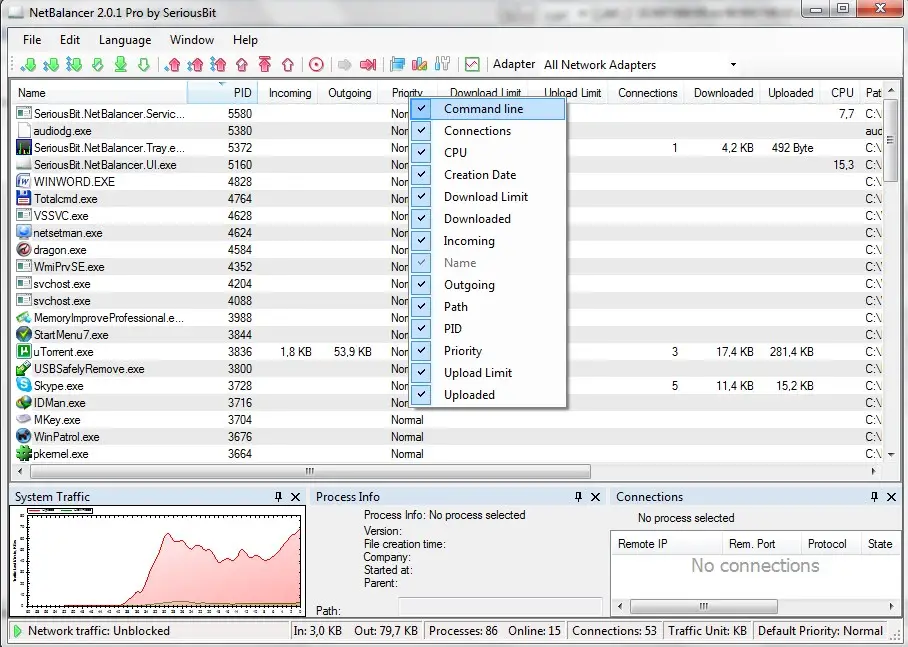Select Priority entry in column menu

click(x=488, y=351)
